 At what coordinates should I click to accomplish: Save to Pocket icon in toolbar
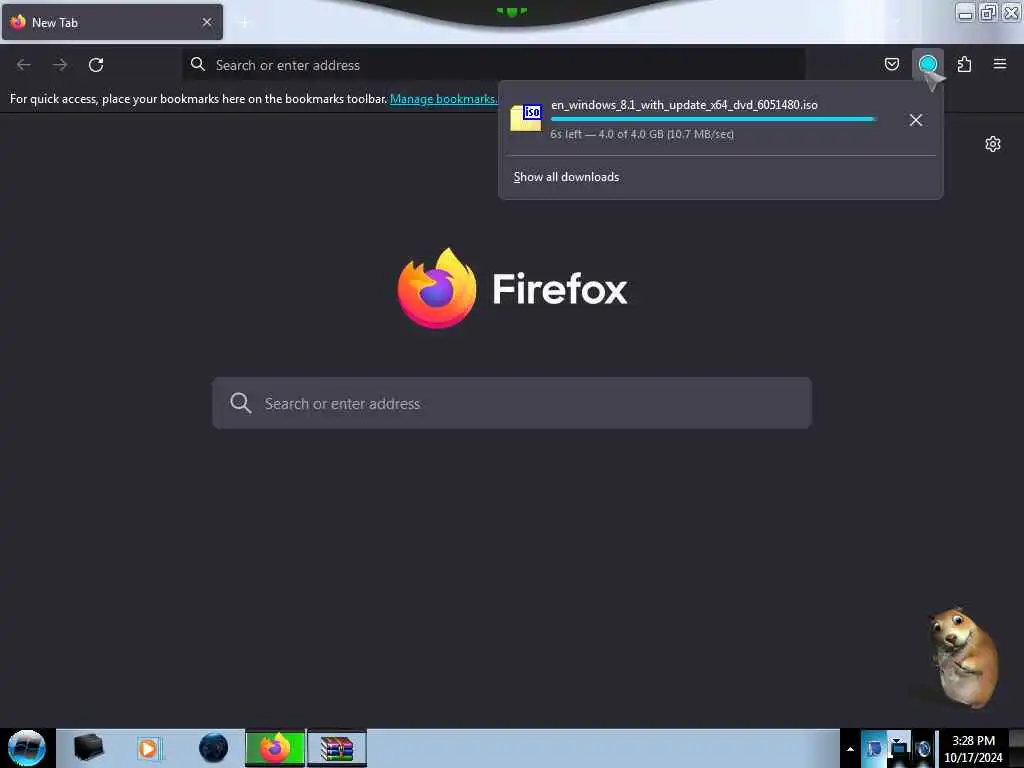pyautogui.click(x=891, y=64)
